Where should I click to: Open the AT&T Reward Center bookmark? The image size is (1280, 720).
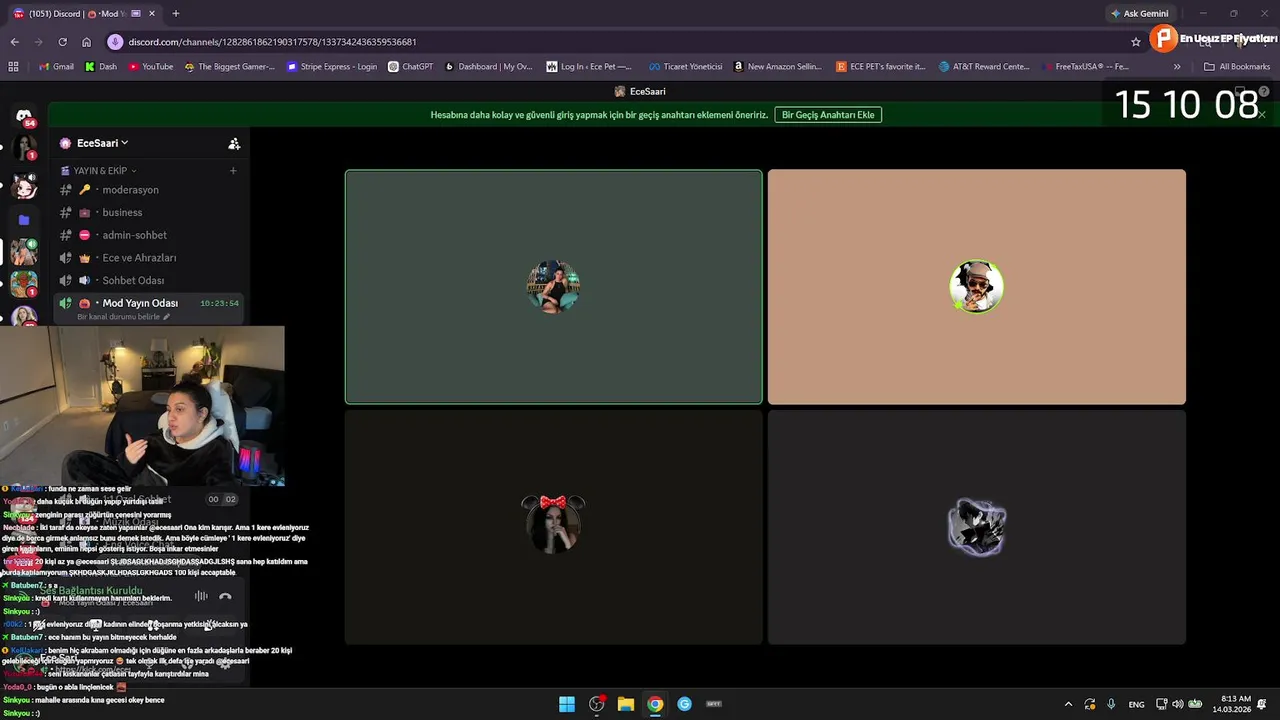pos(984,67)
